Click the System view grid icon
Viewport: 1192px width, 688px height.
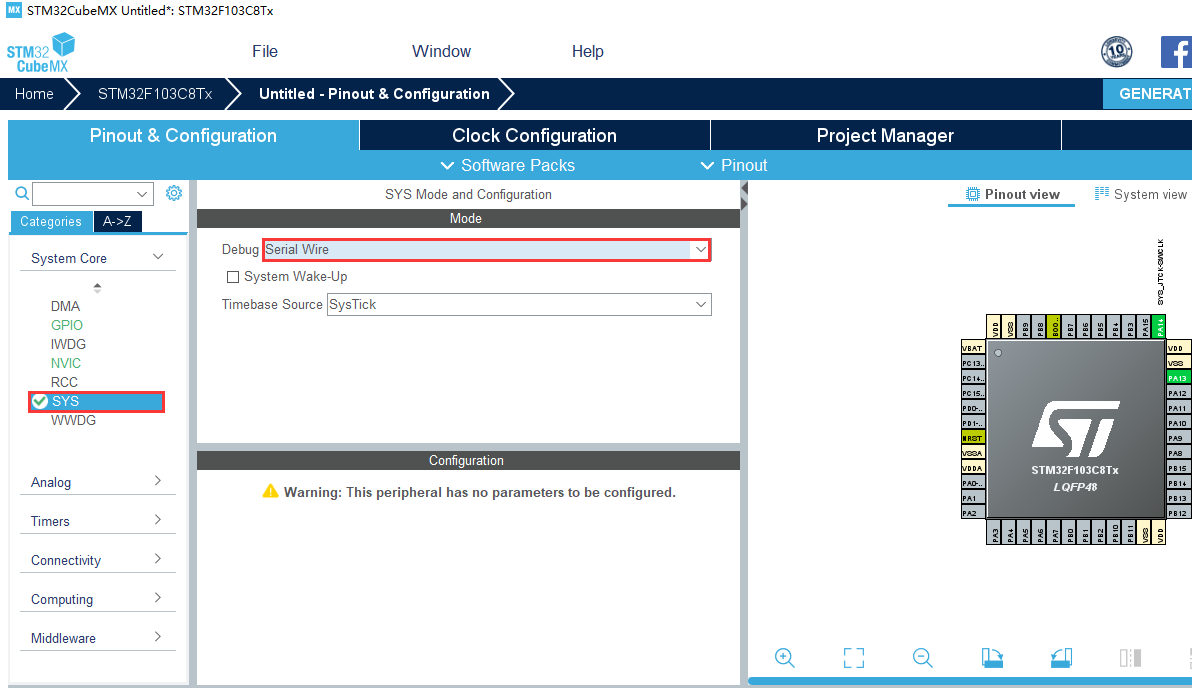[x=1102, y=194]
